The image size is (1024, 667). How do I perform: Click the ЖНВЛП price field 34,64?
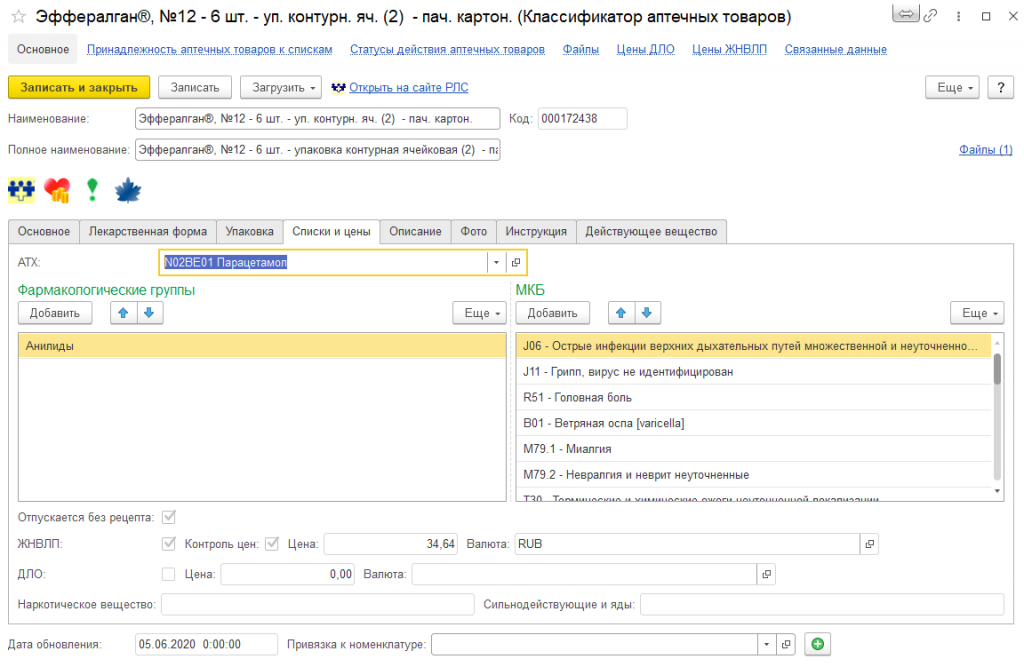(391, 544)
